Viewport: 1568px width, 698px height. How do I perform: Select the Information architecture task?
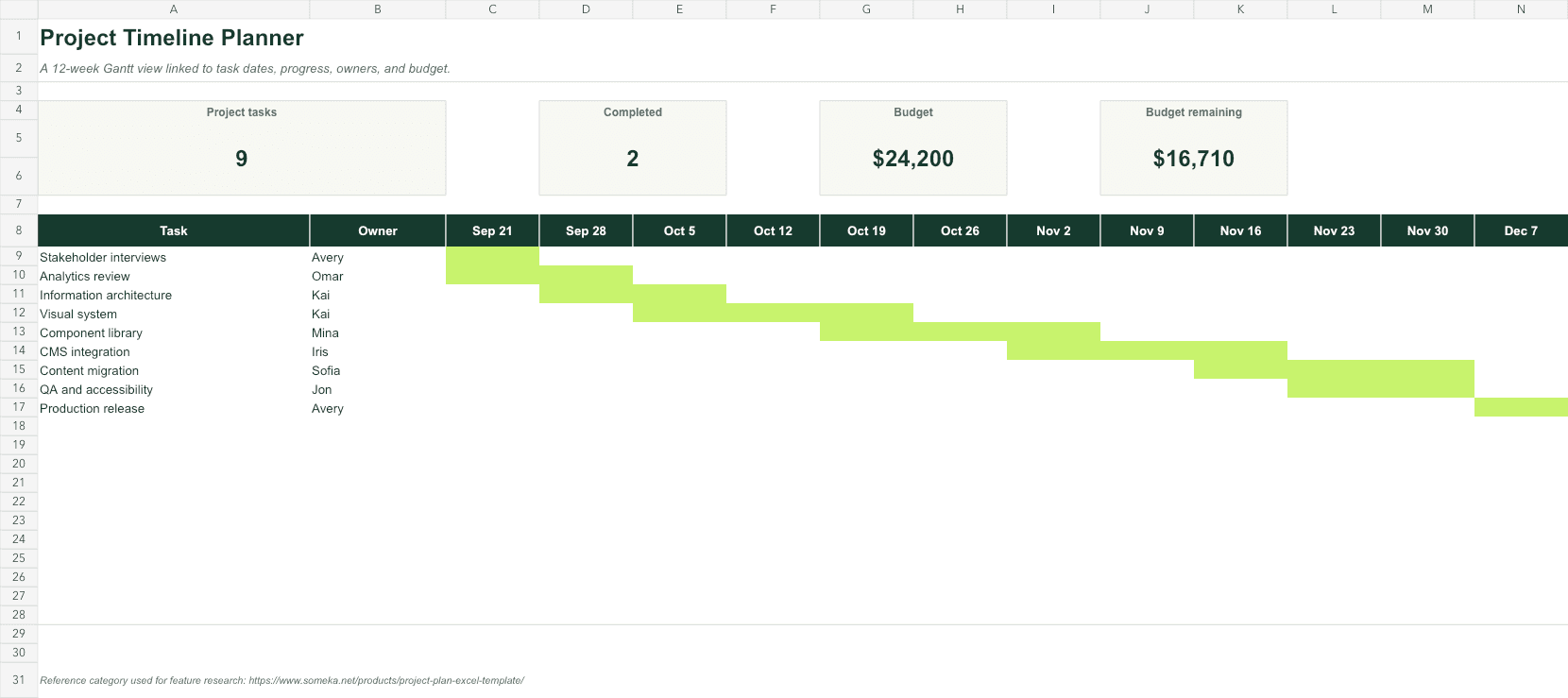[x=174, y=295]
